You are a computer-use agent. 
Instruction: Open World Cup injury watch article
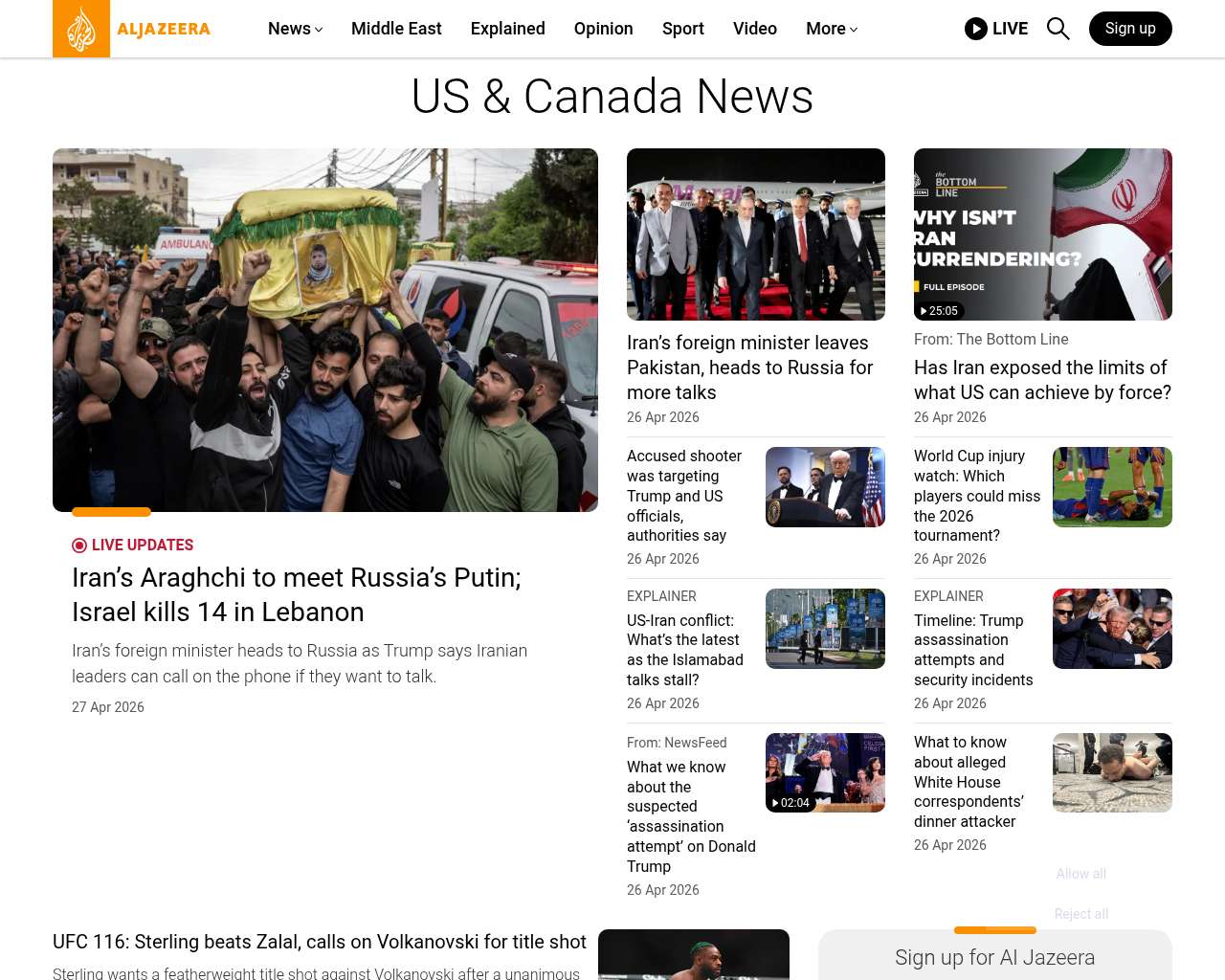(x=976, y=496)
